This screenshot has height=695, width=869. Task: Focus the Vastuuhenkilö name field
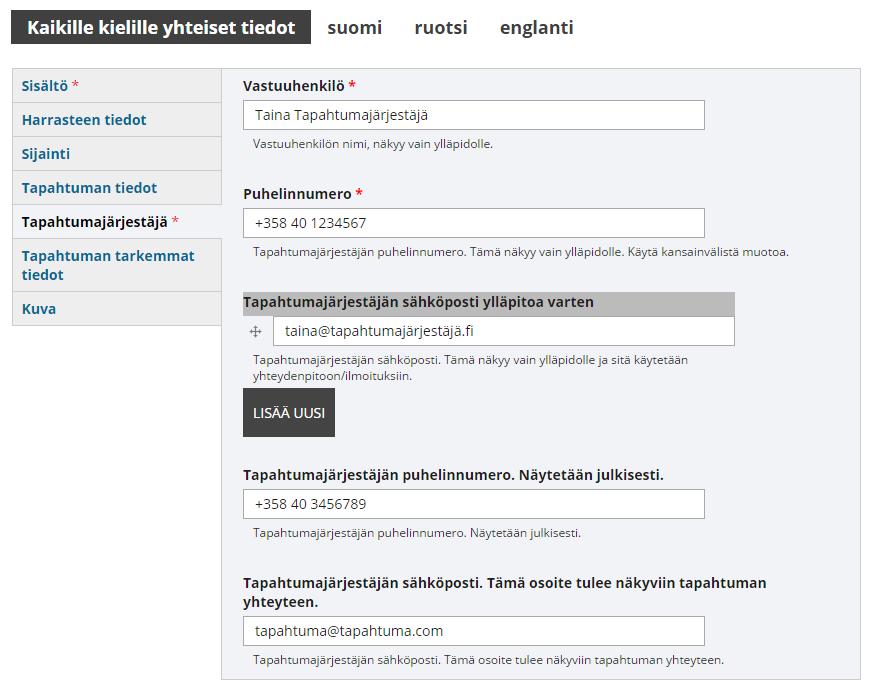tap(474, 115)
